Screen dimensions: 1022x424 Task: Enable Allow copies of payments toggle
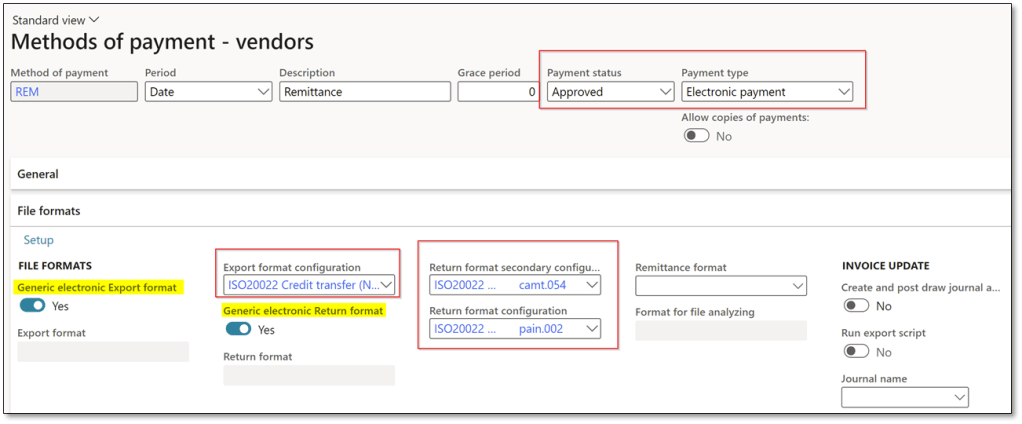[x=696, y=136]
